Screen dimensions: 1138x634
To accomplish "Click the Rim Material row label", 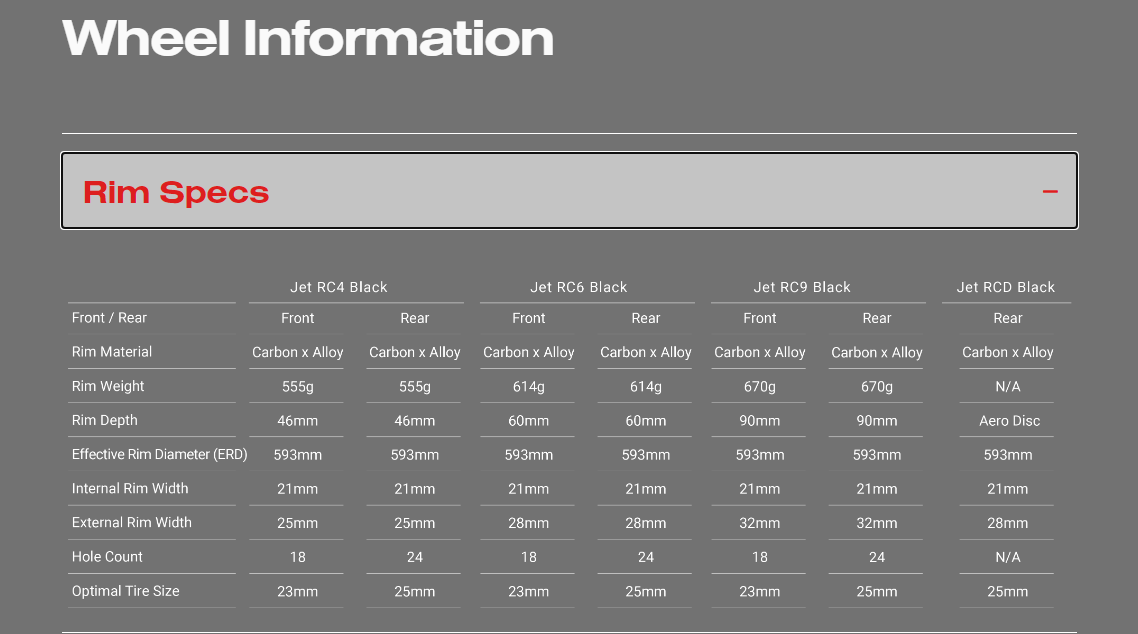I will (x=112, y=352).
